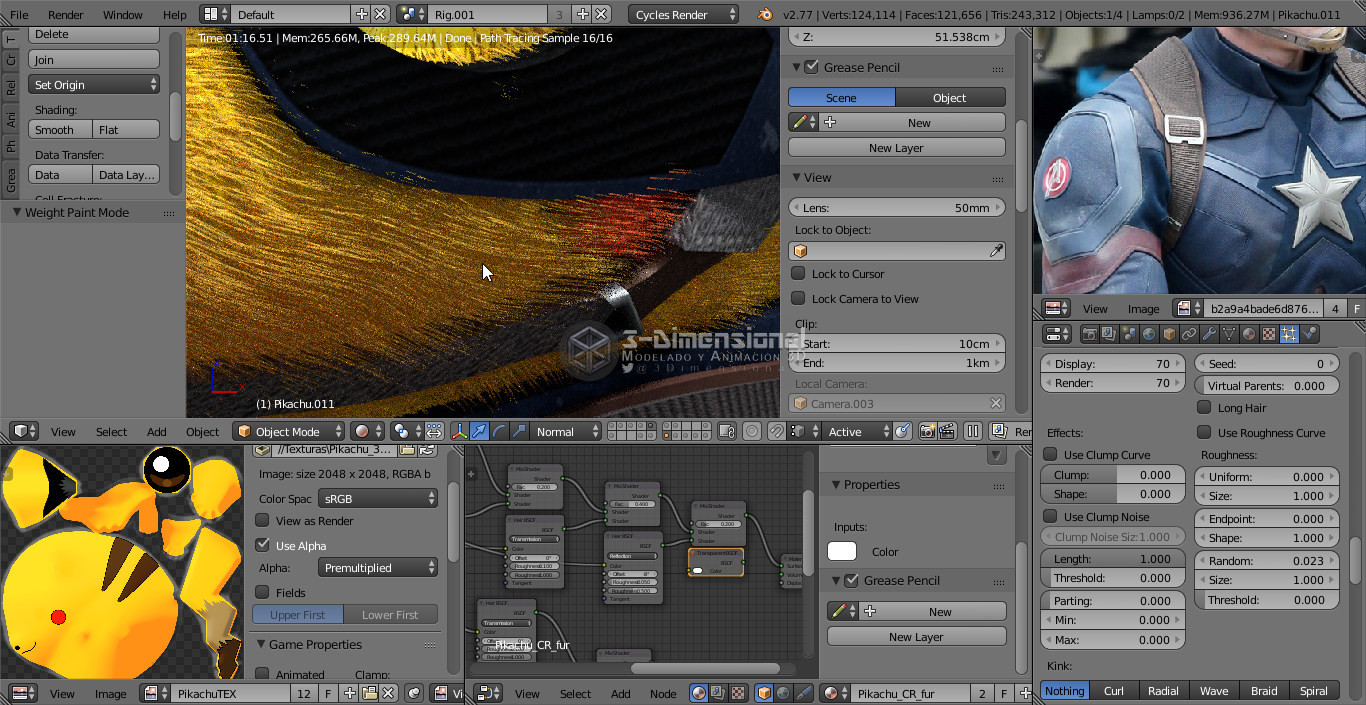Image resolution: width=1366 pixels, height=705 pixels.
Task: Click the Join button
Action: tap(94, 60)
